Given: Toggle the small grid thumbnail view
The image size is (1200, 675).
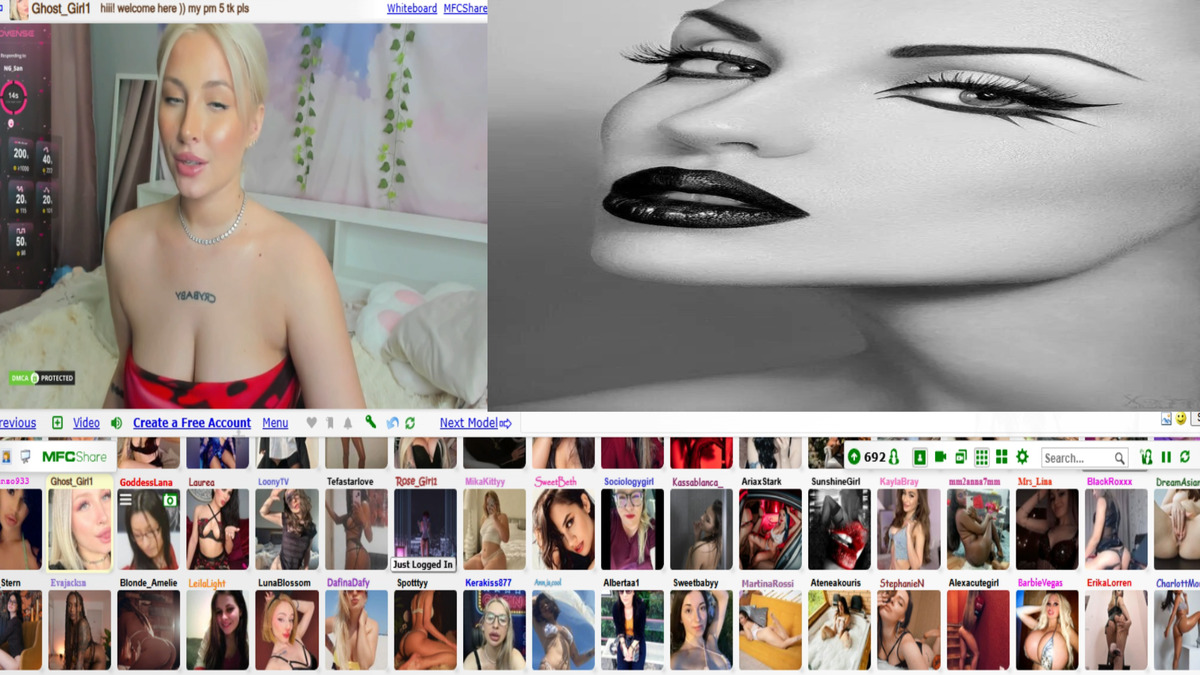Looking at the screenshot, I should tap(981, 457).
